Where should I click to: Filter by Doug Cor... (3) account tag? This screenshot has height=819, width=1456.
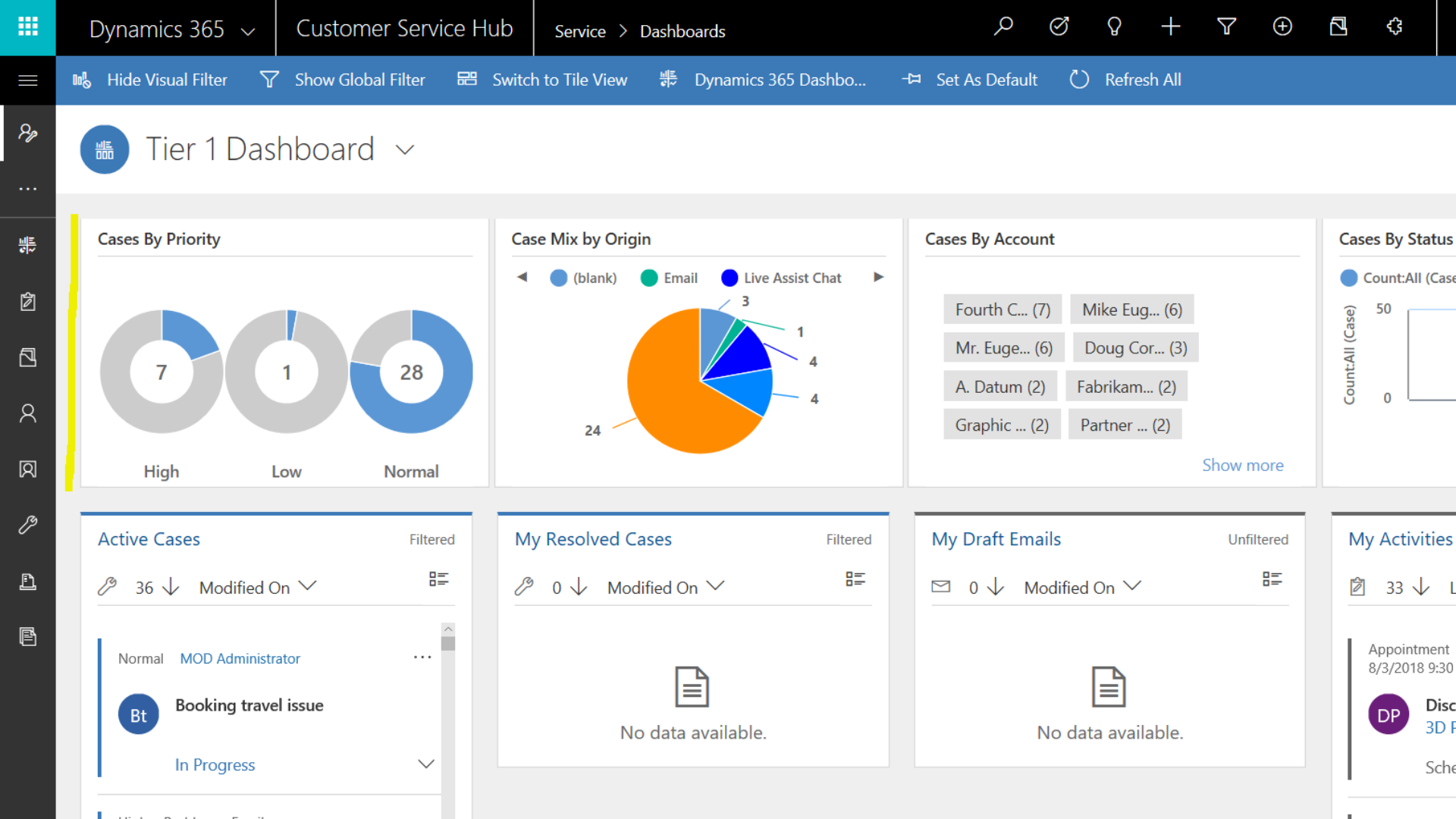[x=1135, y=348]
